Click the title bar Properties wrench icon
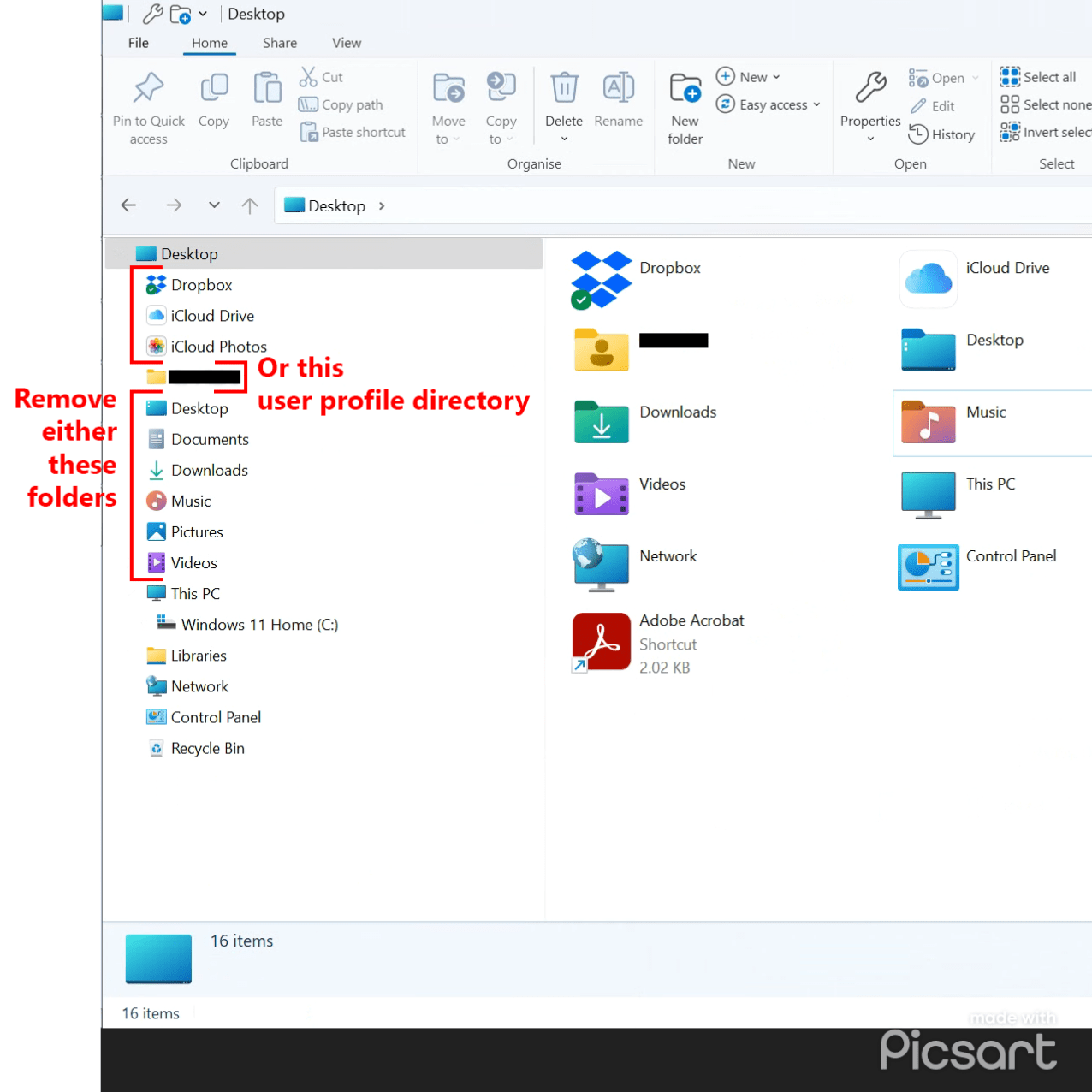 (x=152, y=14)
